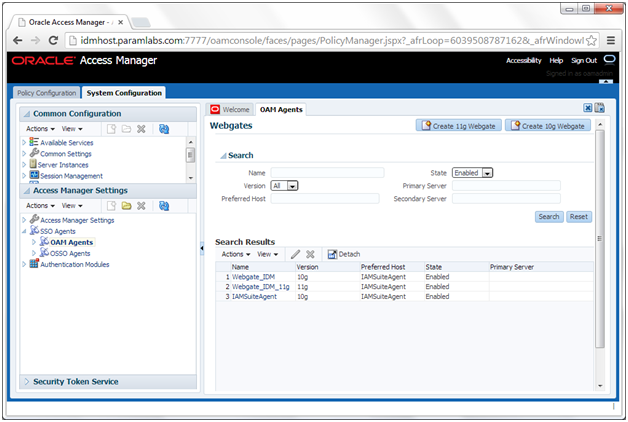Click Common Configuration open folder icon
The height and width of the screenshot is (422, 628).
pyautogui.click(x=127, y=129)
